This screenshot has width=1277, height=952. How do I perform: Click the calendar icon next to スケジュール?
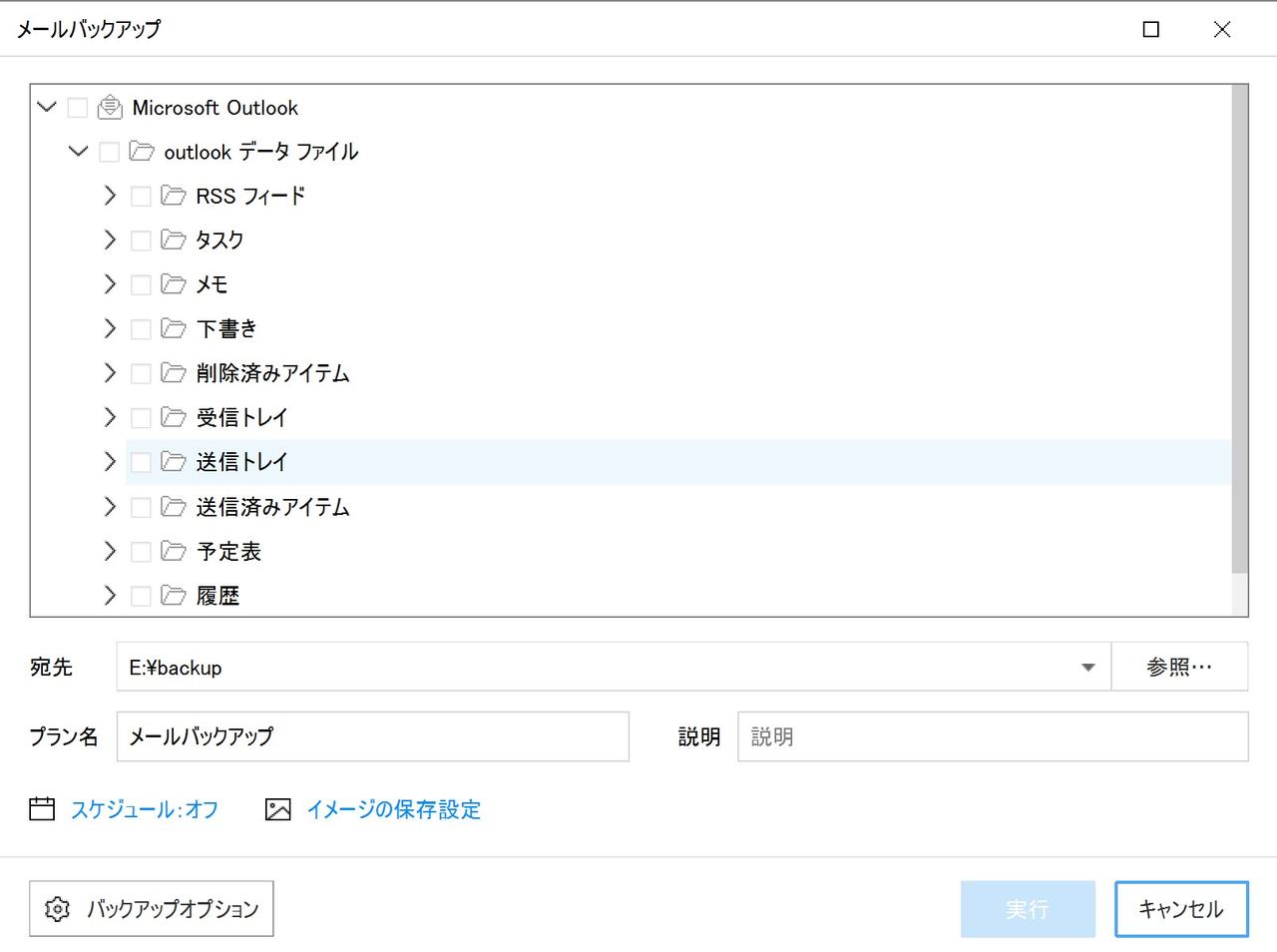[x=42, y=808]
